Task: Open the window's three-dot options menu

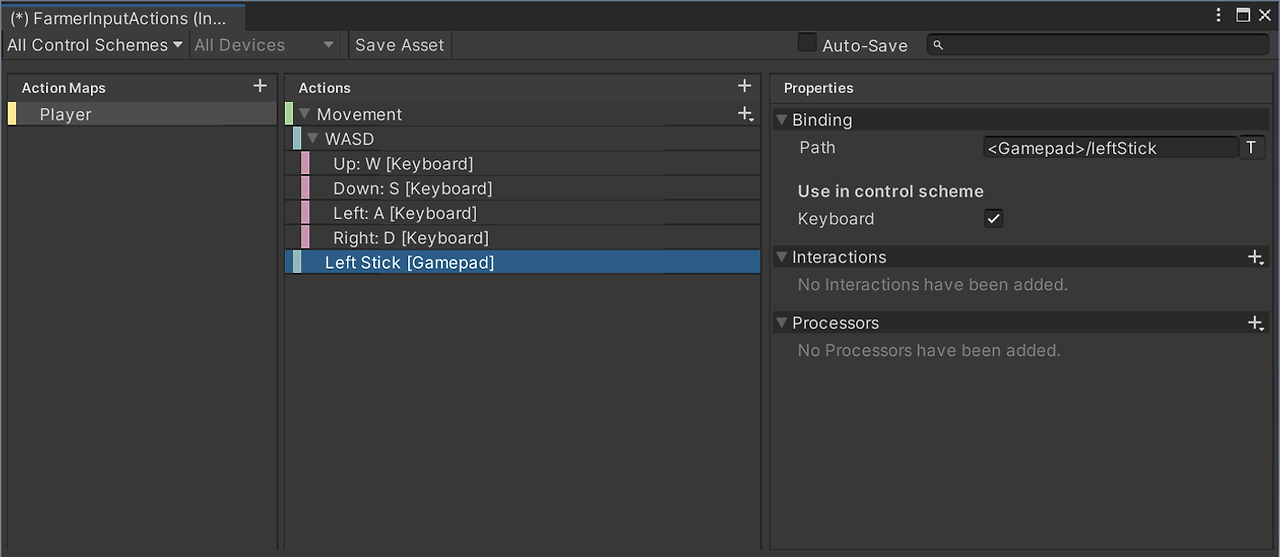Action: [1218, 15]
